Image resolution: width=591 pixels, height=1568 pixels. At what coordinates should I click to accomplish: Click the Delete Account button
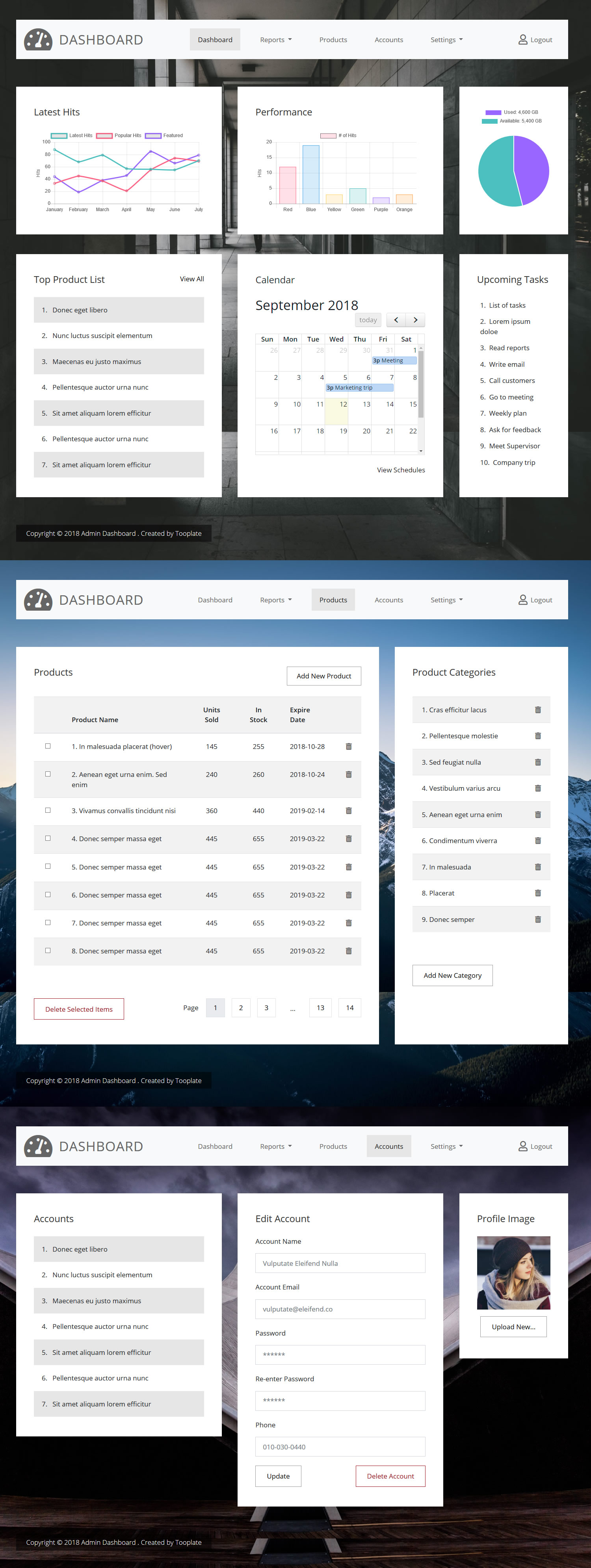tap(390, 1475)
